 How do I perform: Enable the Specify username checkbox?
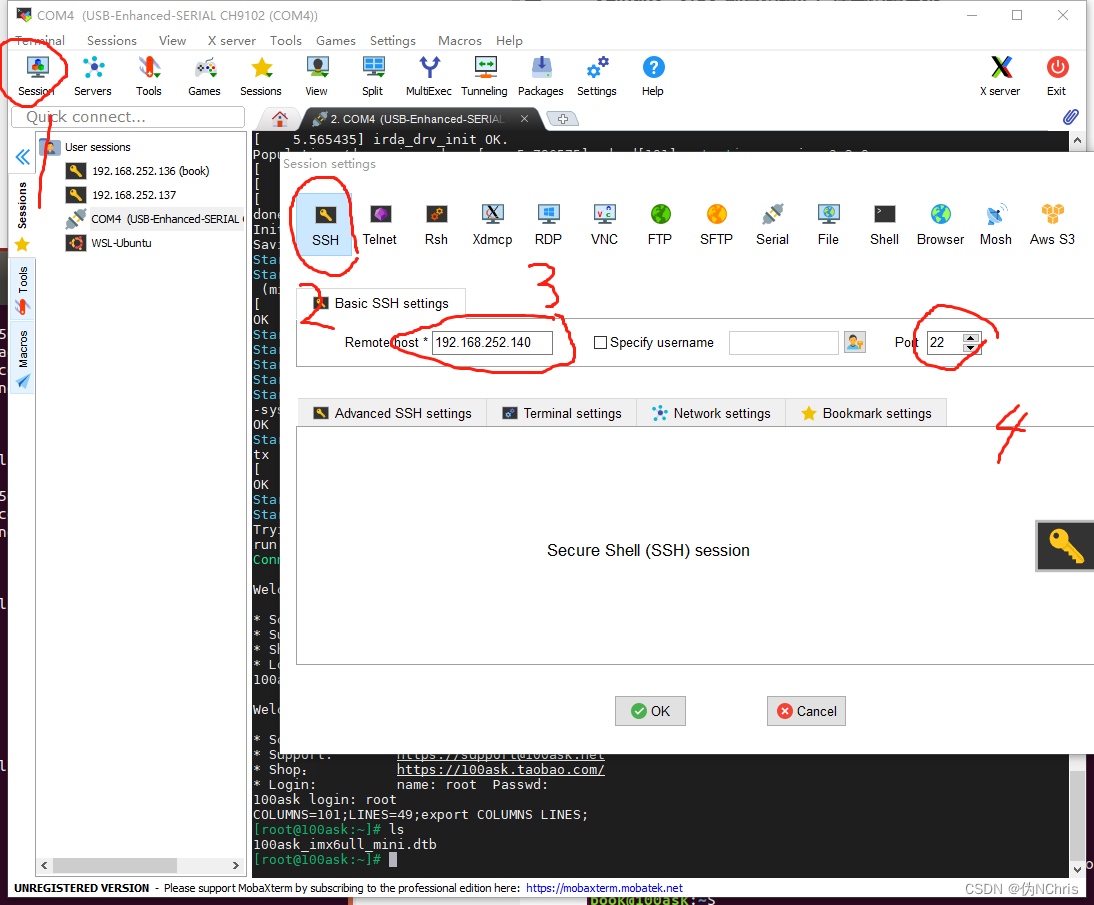[x=600, y=343]
